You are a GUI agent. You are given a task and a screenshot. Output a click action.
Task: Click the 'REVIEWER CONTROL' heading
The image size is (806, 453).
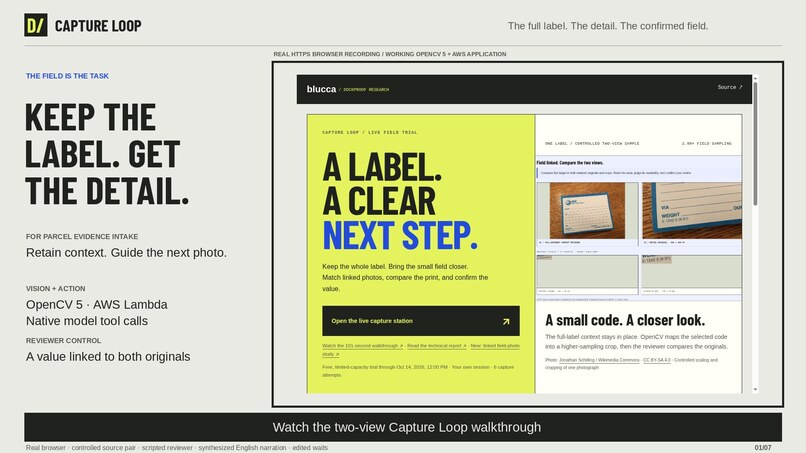(x=63, y=340)
